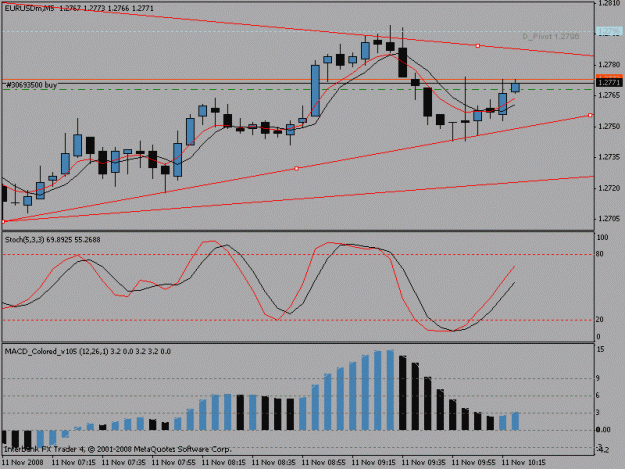
Task: Click the 1.2735 price axis label
Action: tap(609, 157)
